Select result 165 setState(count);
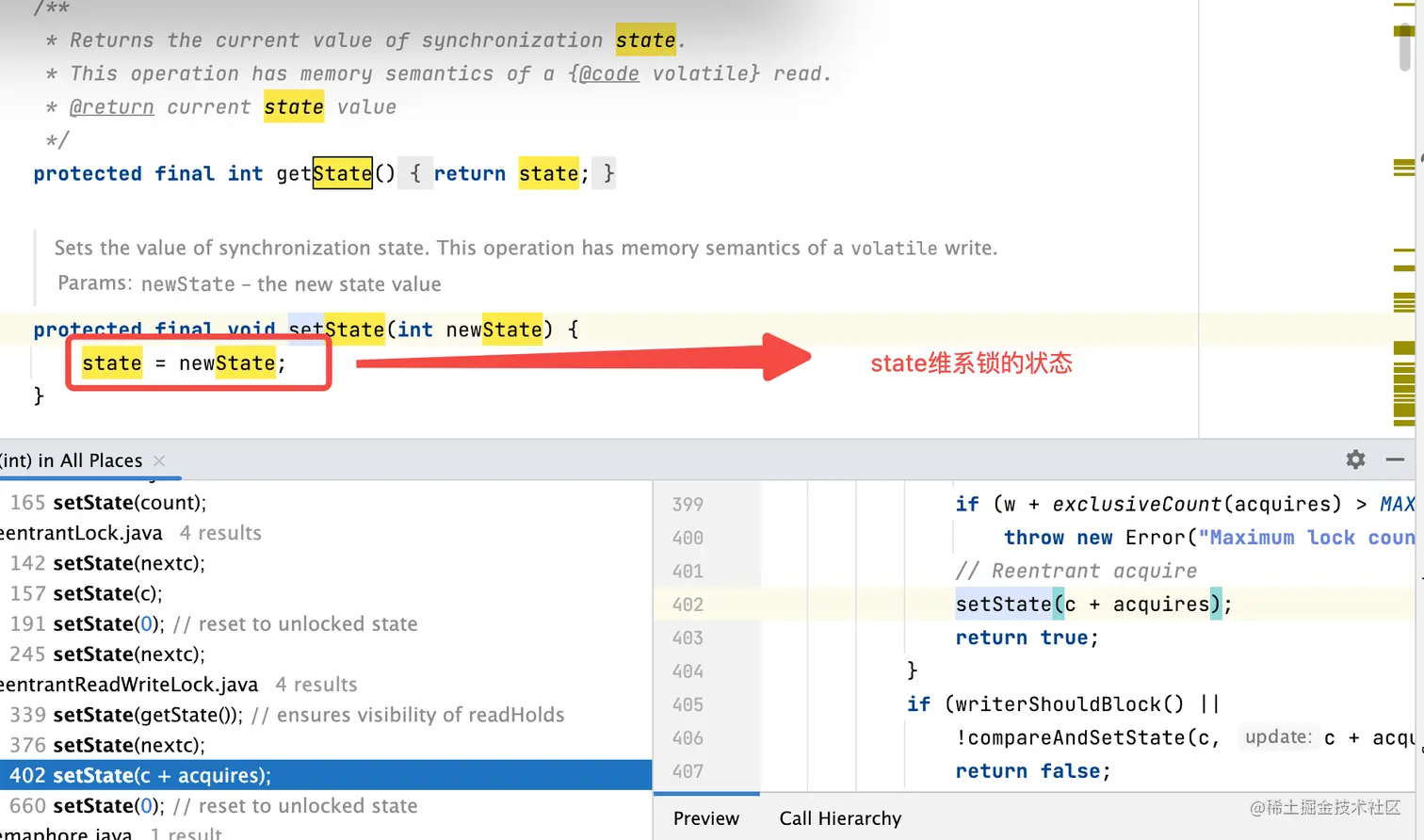This screenshot has width=1424, height=840. point(108,503)
